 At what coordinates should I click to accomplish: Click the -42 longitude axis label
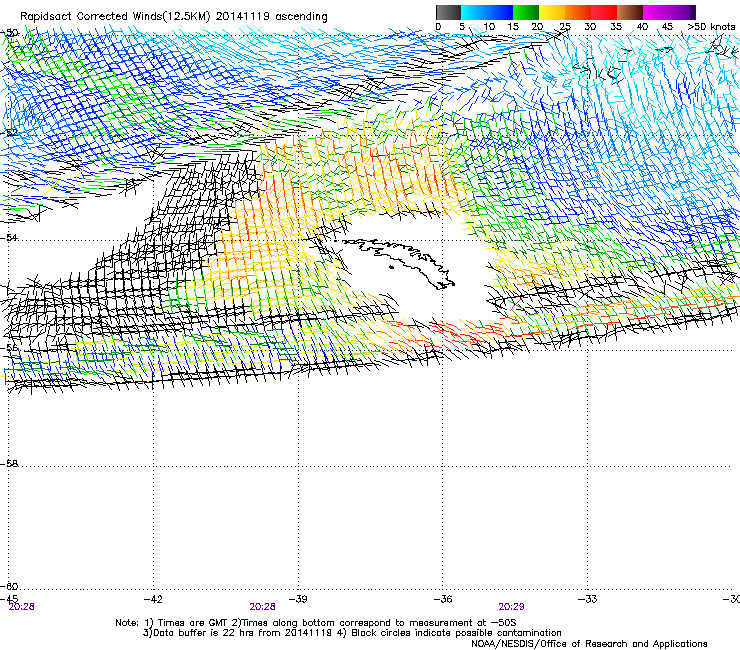(x=153, y=599)
